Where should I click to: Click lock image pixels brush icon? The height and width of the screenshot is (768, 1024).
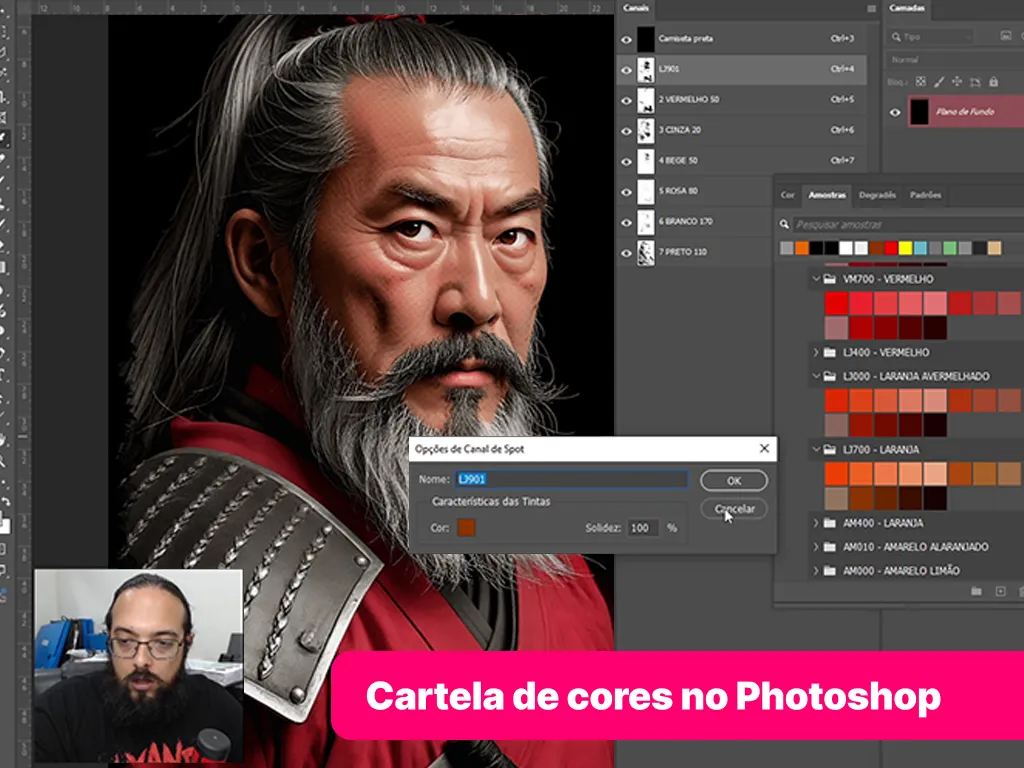[938, 81]
